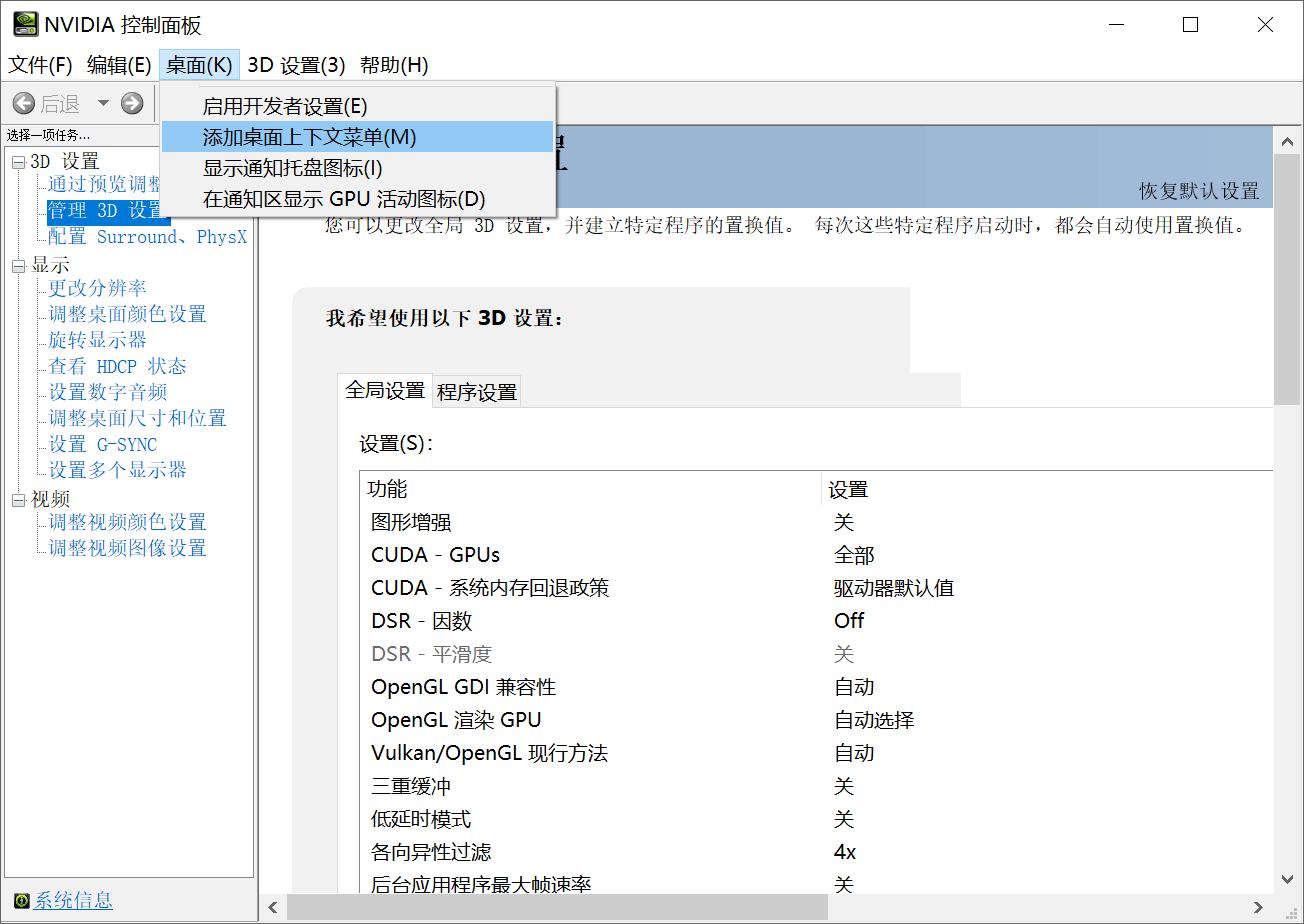This screenshot has width=1304, height=924.
Task: Open 查看 HDCP 状态 task
Action: [118, 366]
